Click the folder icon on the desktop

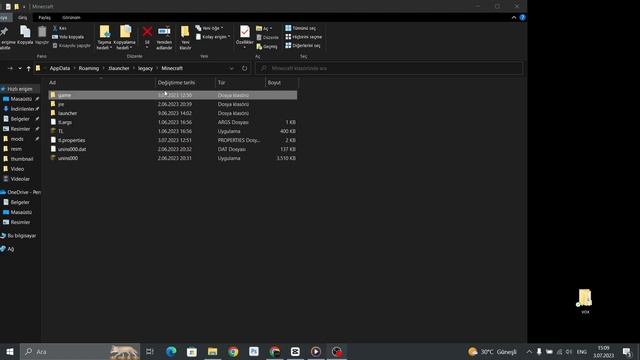pos(585,301)
